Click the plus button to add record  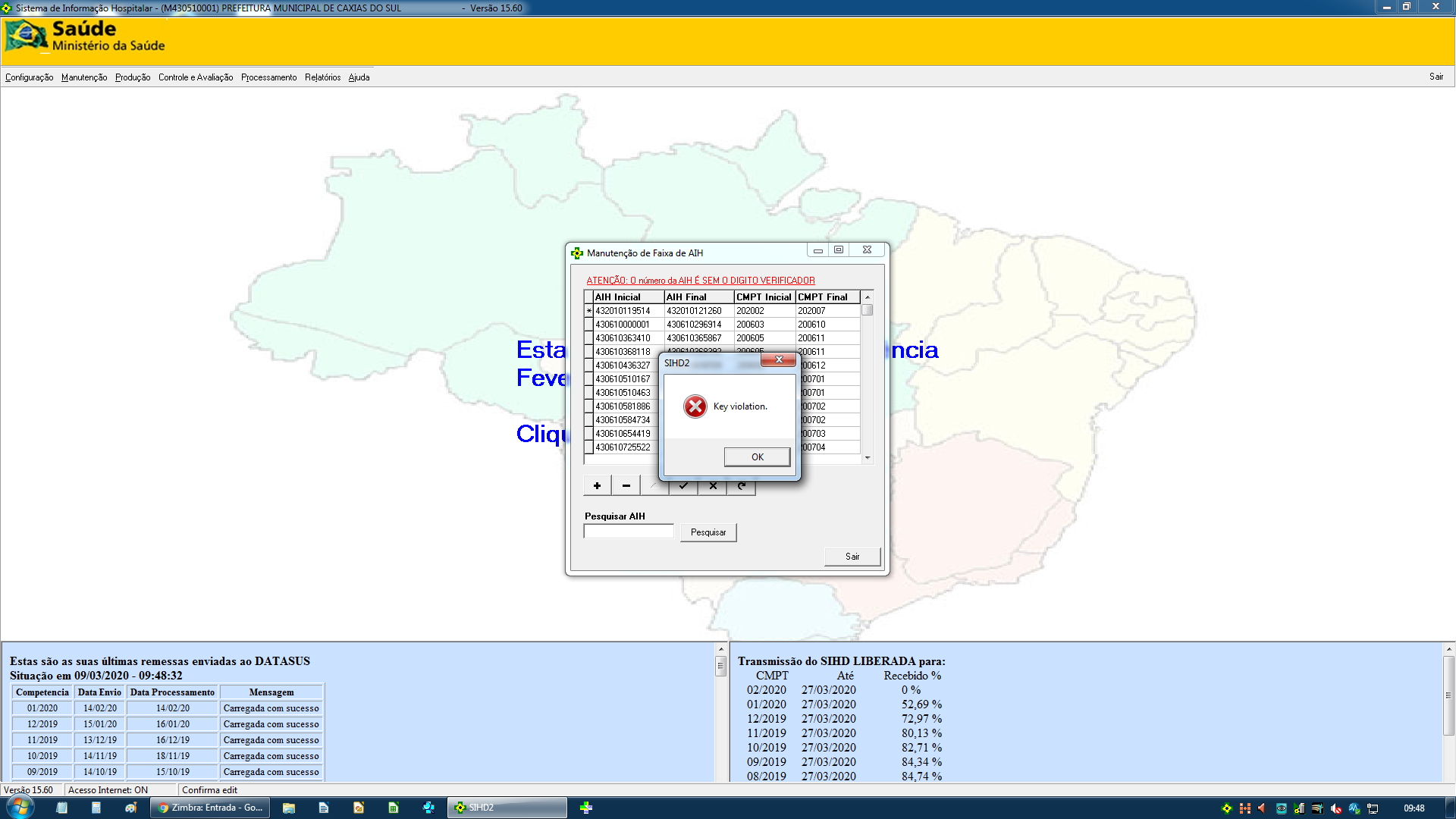pyautogui.click(x=597, y=486)
